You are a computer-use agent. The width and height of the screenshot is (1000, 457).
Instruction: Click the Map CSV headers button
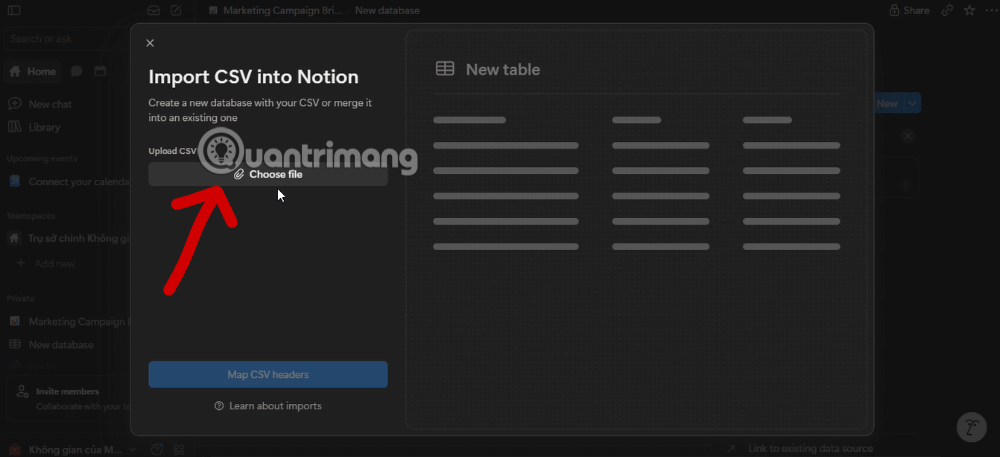(268, 375)
